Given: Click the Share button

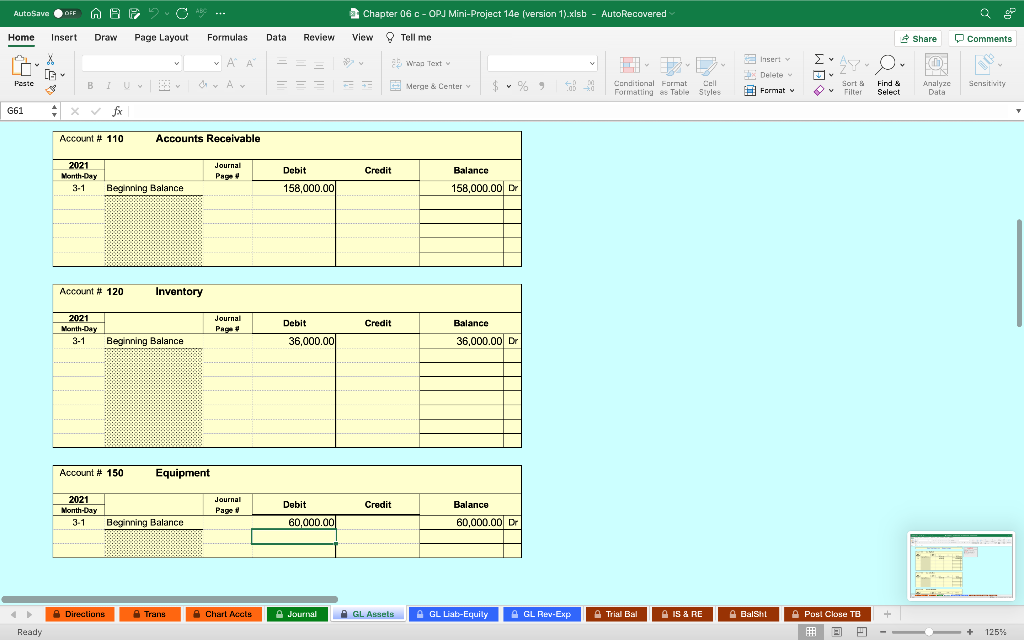Looking at the screenshot, I should click(x=916, y=37).
